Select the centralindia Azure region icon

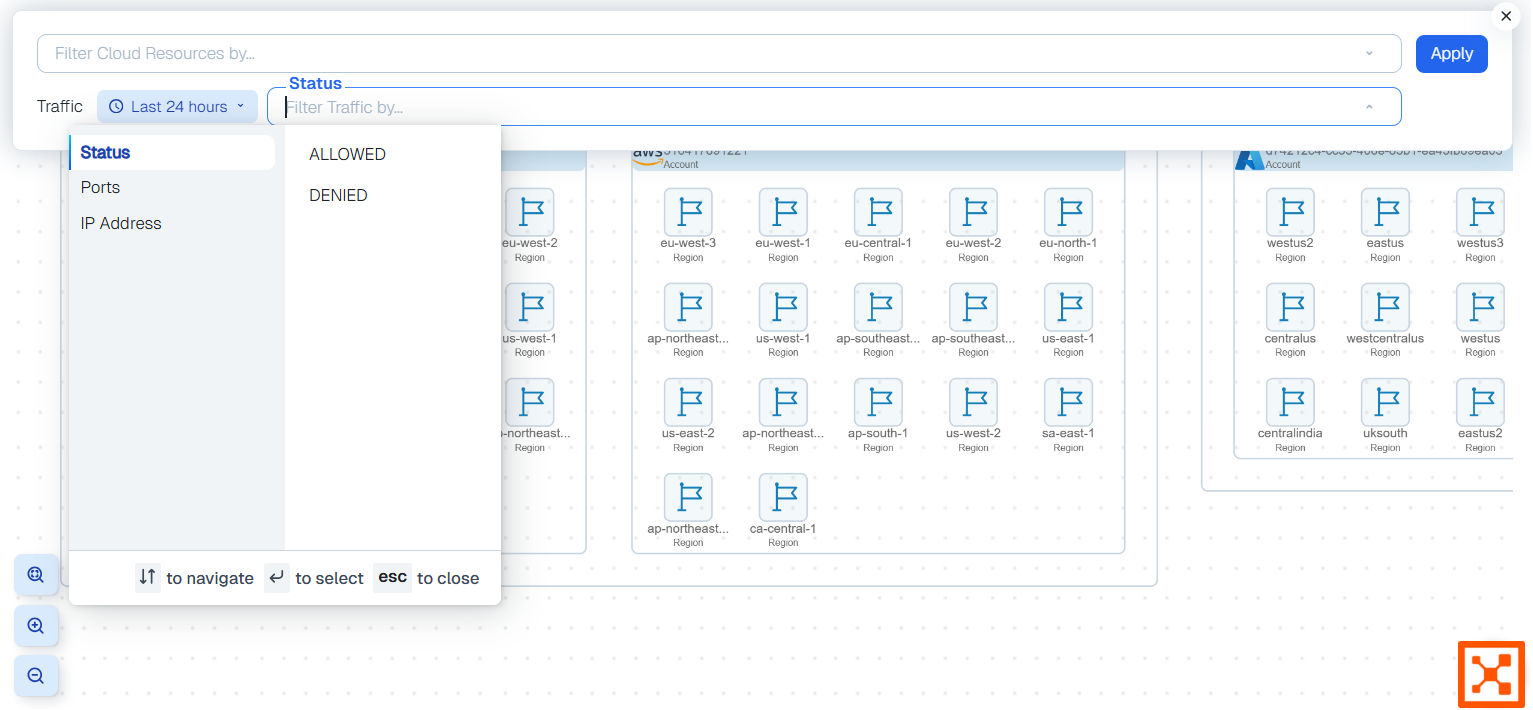tap(1290, 402)
